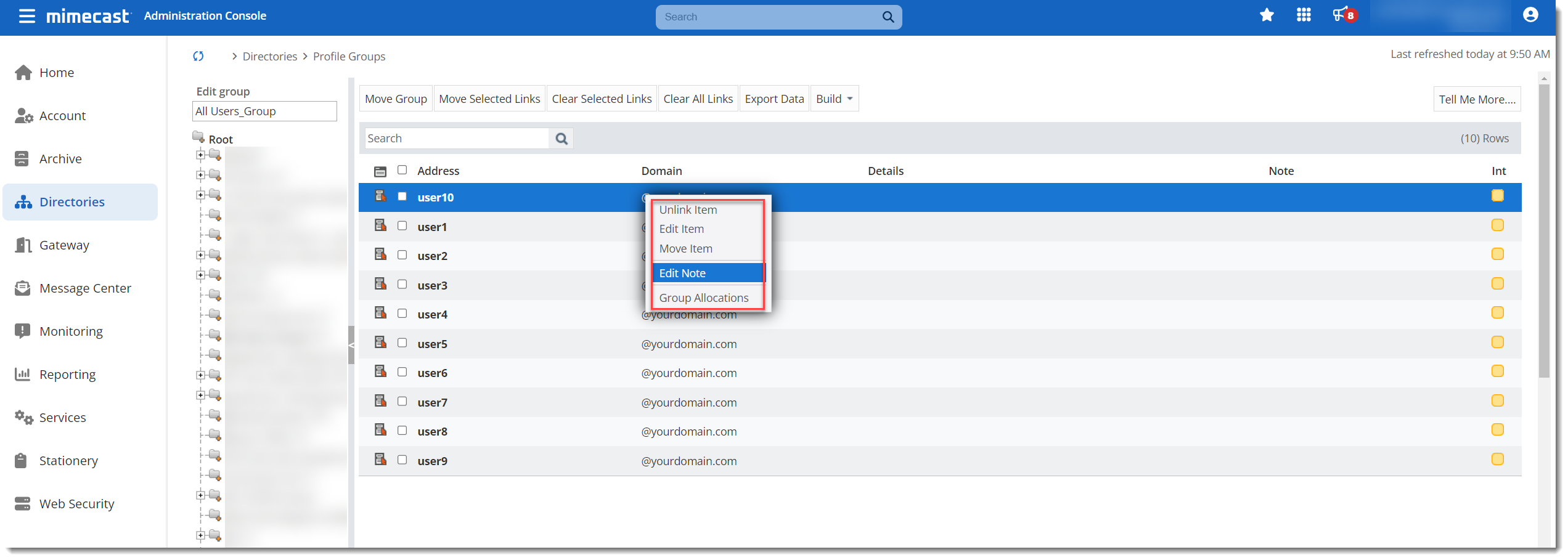This screenshot has height=560, width=1568.
Task: Expand the first folder under Root
Action: coord(200,155)
